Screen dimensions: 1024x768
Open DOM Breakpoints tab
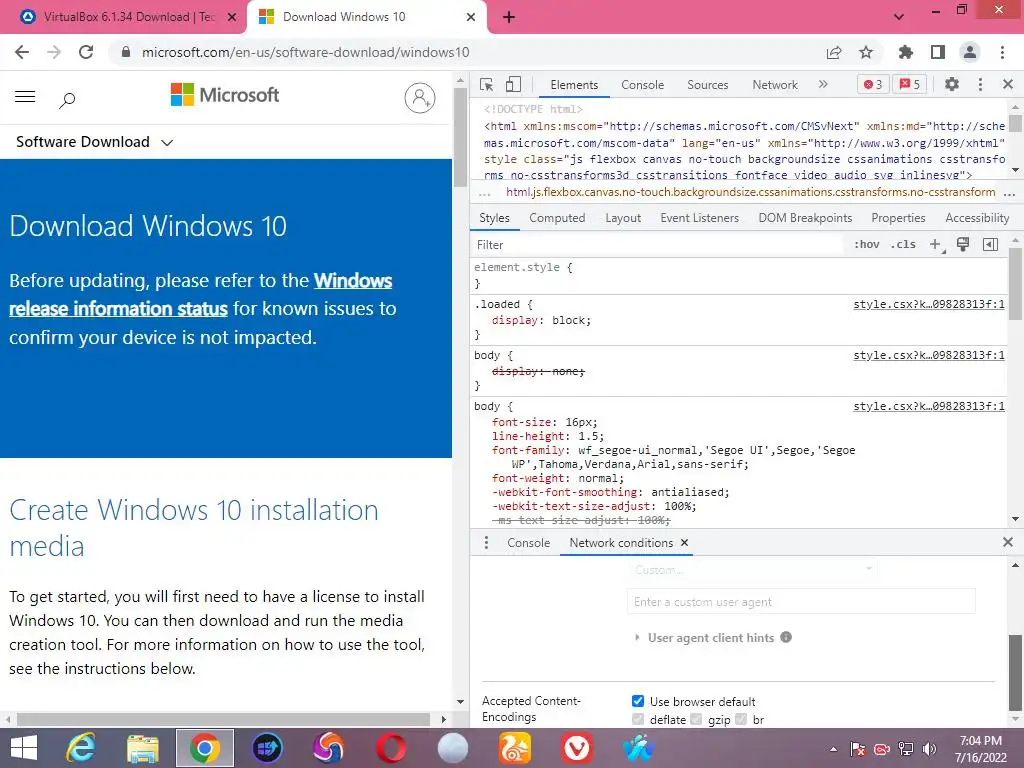805,218
